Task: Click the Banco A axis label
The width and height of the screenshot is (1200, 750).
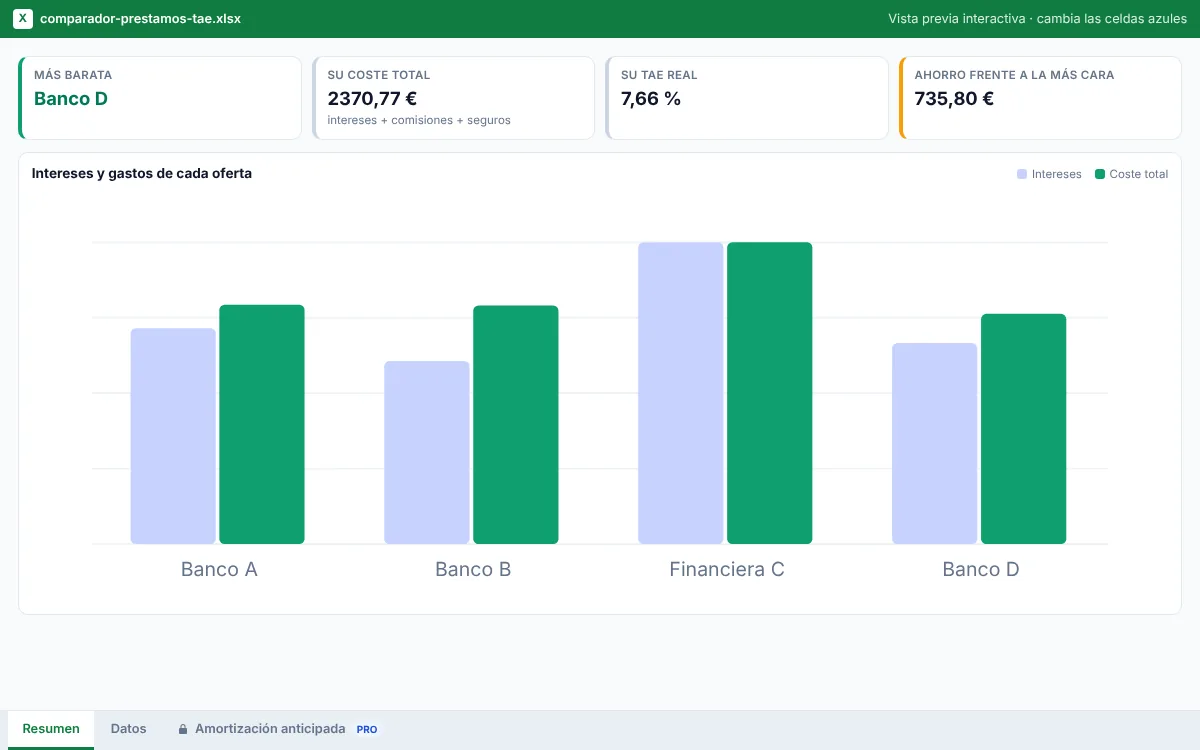Action: click(x=219, y=570)
